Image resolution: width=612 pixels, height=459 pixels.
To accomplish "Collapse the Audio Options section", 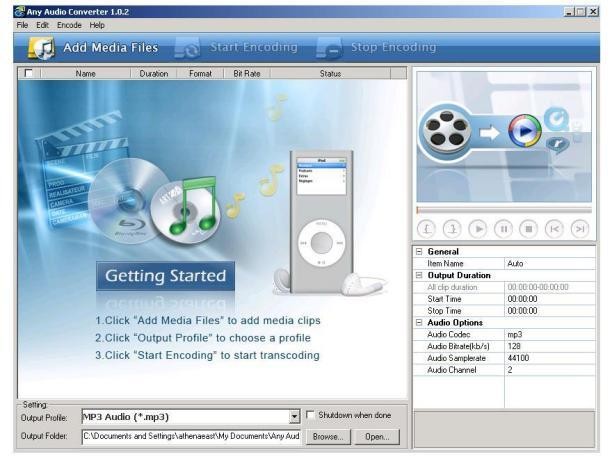I will (419, 322).
